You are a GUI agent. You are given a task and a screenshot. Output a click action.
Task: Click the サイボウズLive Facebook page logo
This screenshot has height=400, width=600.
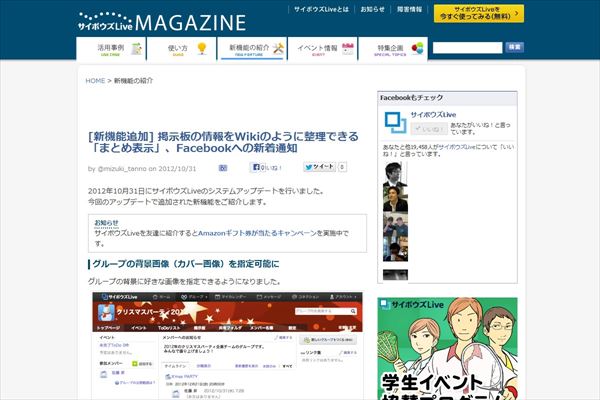click(395, 122)
